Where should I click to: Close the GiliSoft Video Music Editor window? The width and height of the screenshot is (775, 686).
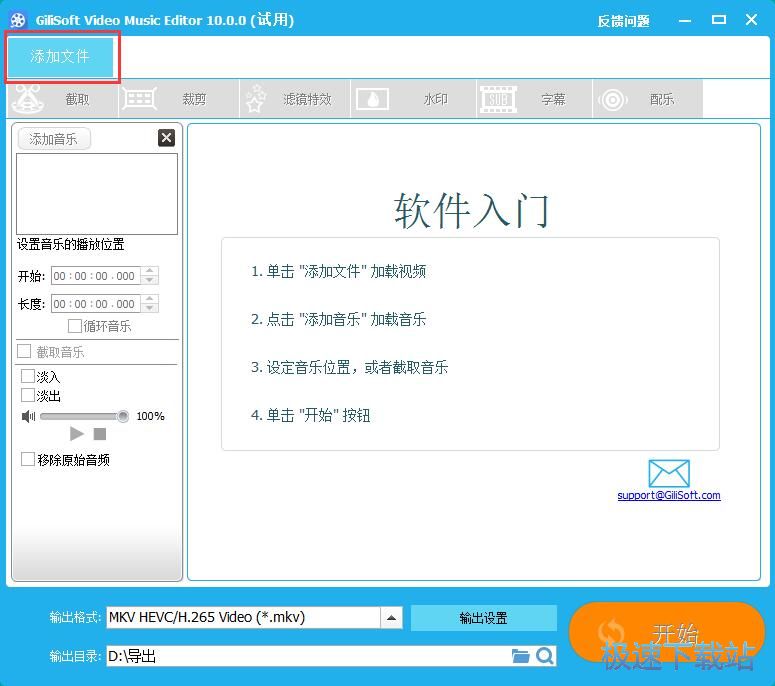click(751, 20)
